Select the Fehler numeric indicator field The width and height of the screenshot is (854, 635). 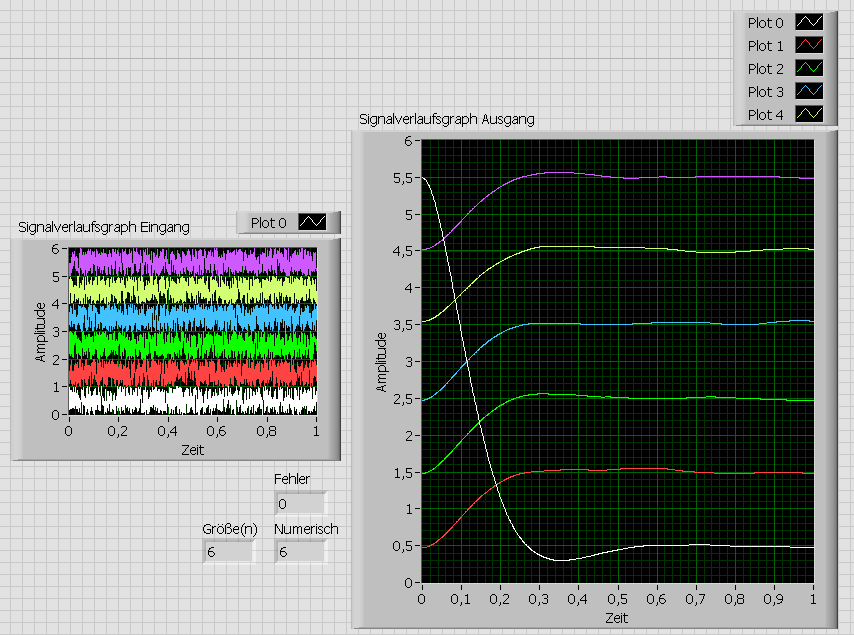[300, 504]
